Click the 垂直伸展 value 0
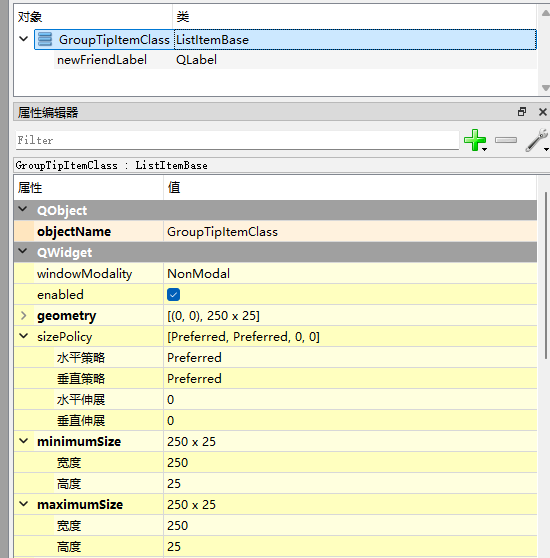Viewport: 550px width, 558px height. (x=171, y=421)
